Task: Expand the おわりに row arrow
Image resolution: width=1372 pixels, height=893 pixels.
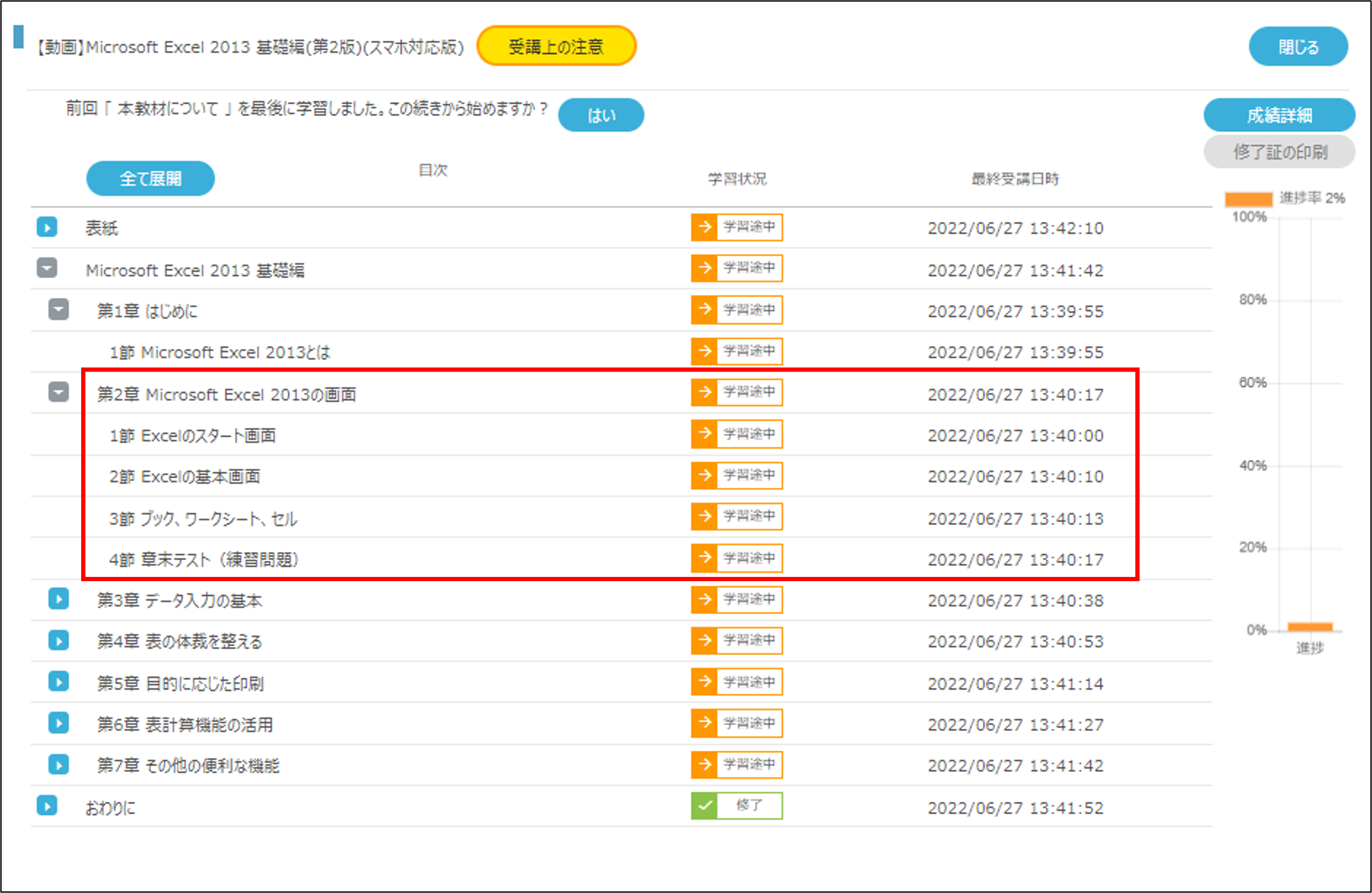Action: tap(47, 806)
